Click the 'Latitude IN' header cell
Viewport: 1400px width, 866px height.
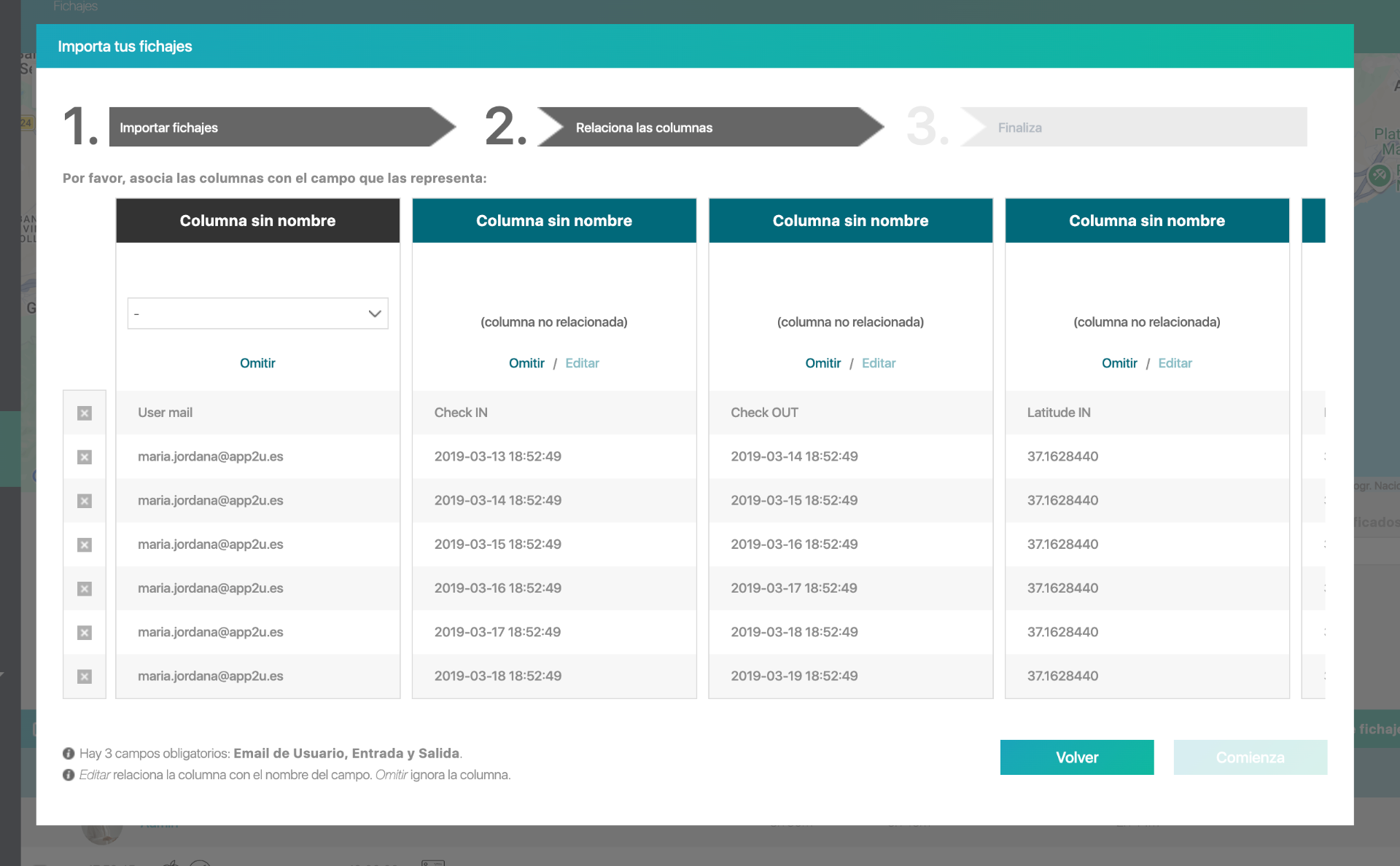[1147, 413]
